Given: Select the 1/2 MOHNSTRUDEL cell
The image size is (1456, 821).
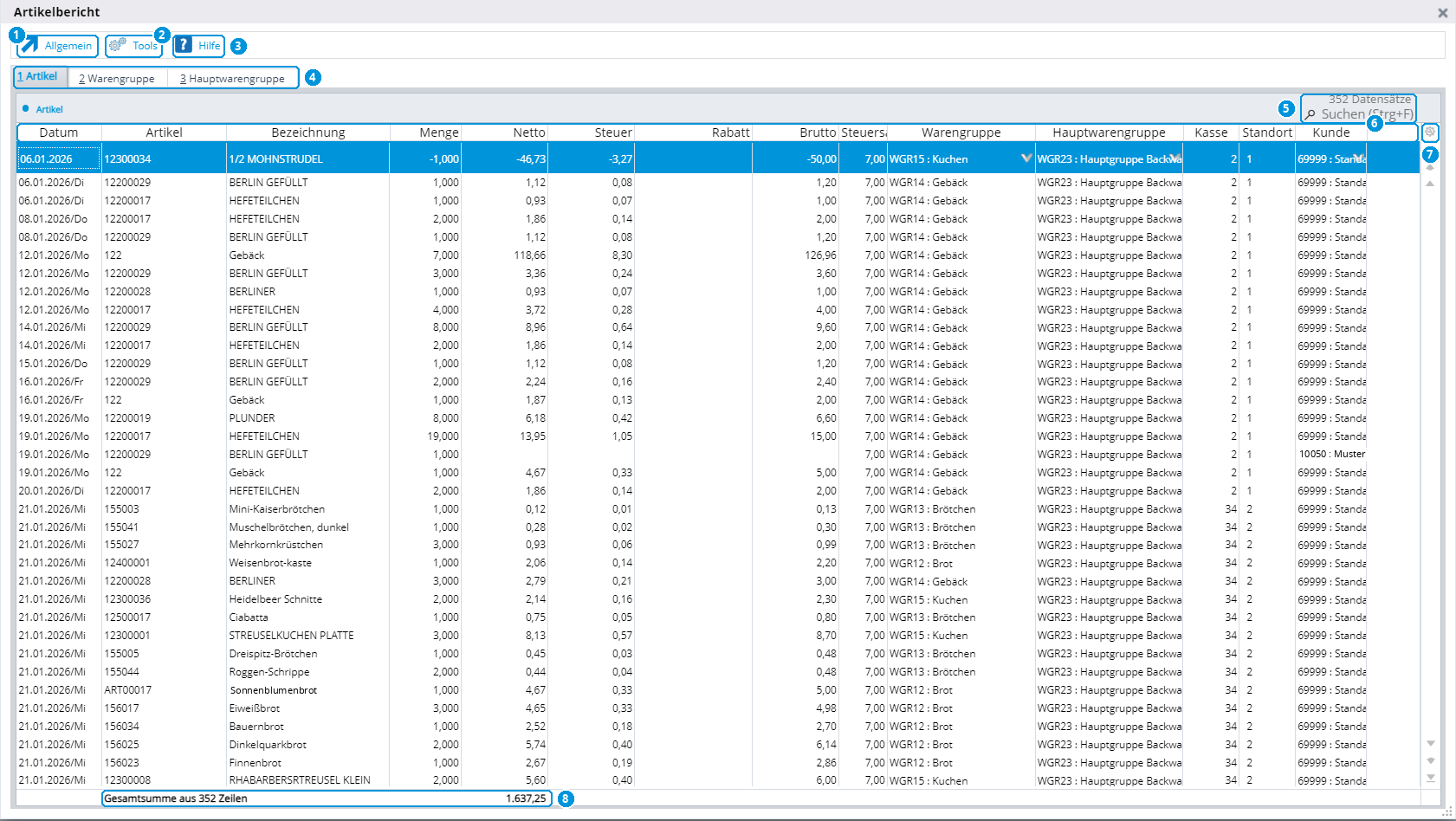Looking at the screenshot, I should (308, 158).
